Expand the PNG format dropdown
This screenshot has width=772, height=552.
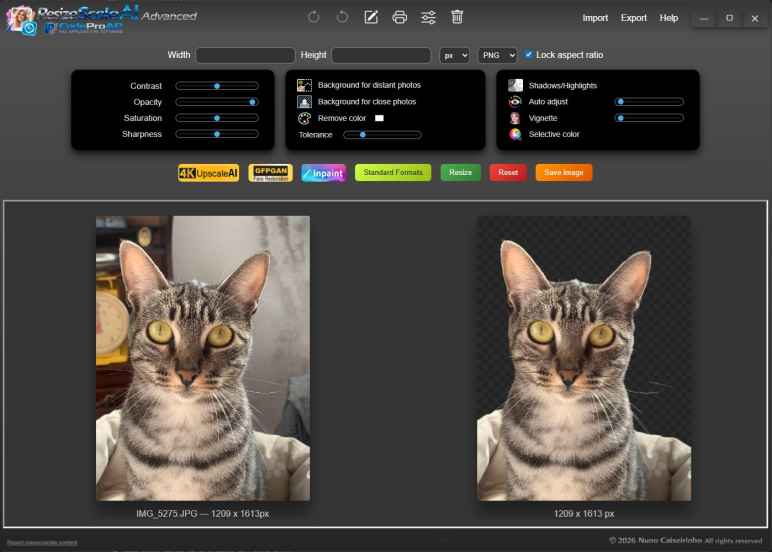(x=497, y=55)
